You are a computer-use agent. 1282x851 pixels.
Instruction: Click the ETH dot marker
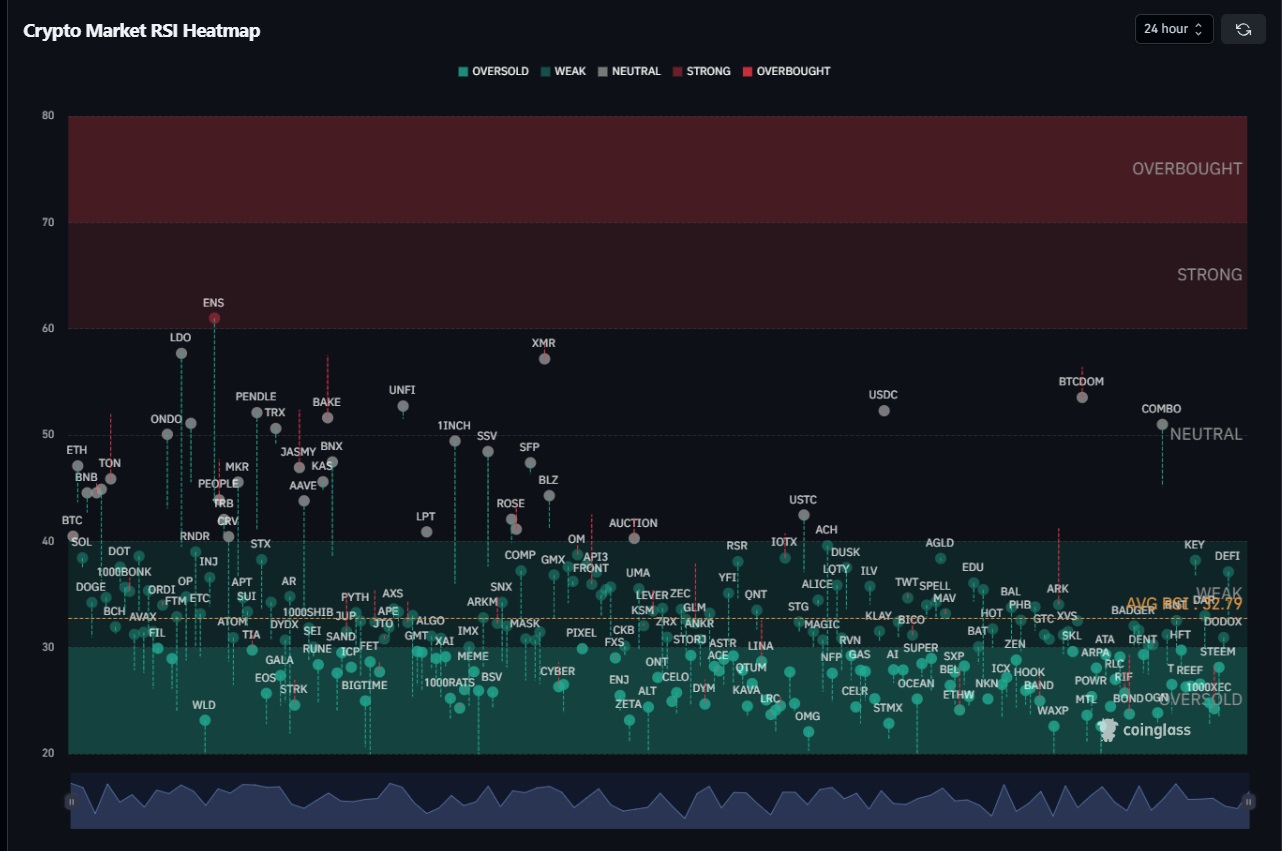click(78, 465)
